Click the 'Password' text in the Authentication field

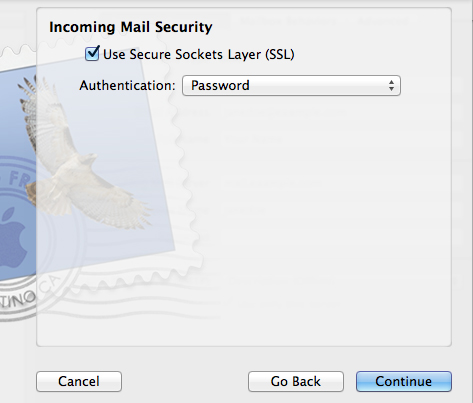click(220, 86)
